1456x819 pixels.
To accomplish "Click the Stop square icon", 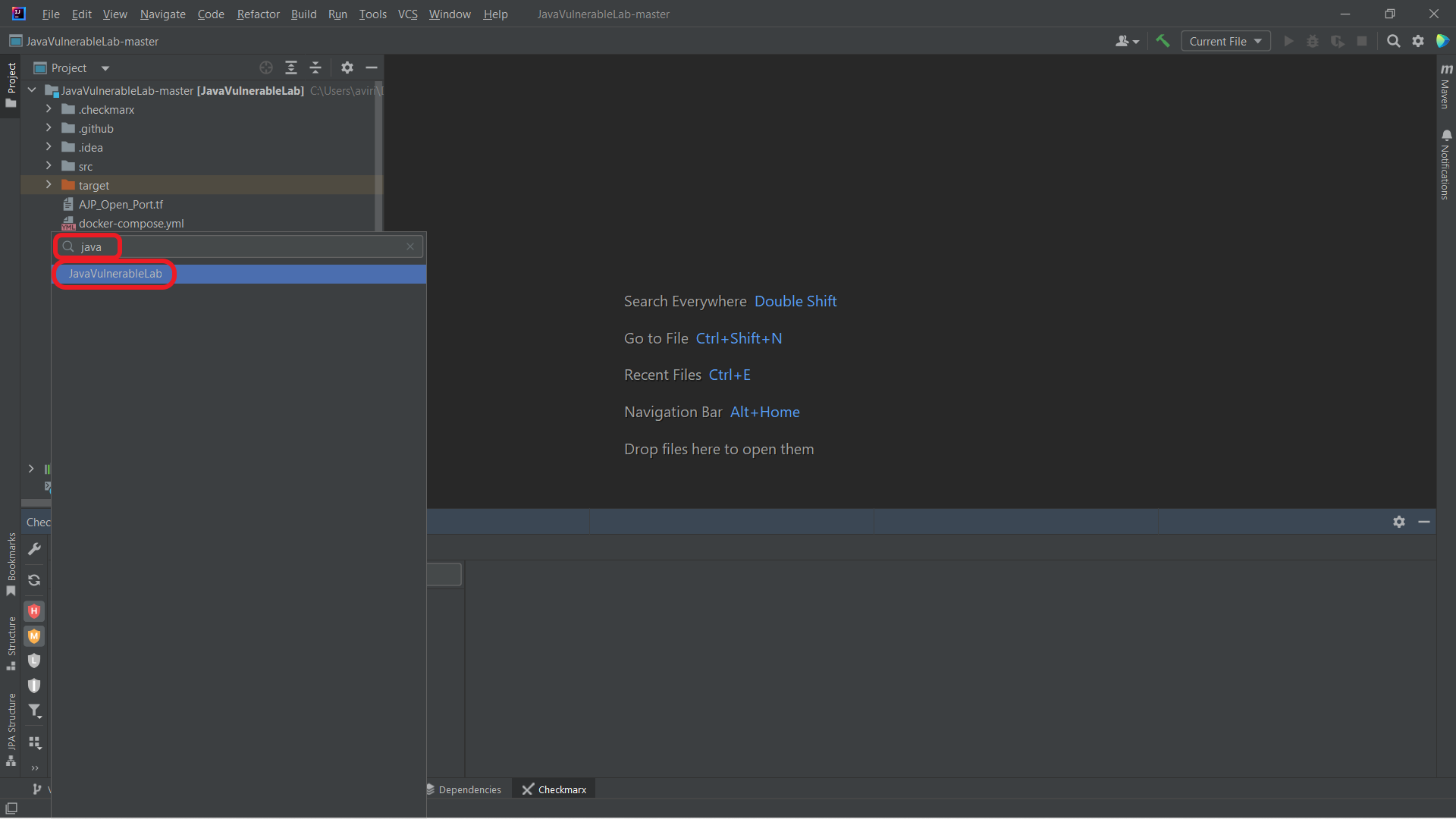I will click(x=1362, y=41).
